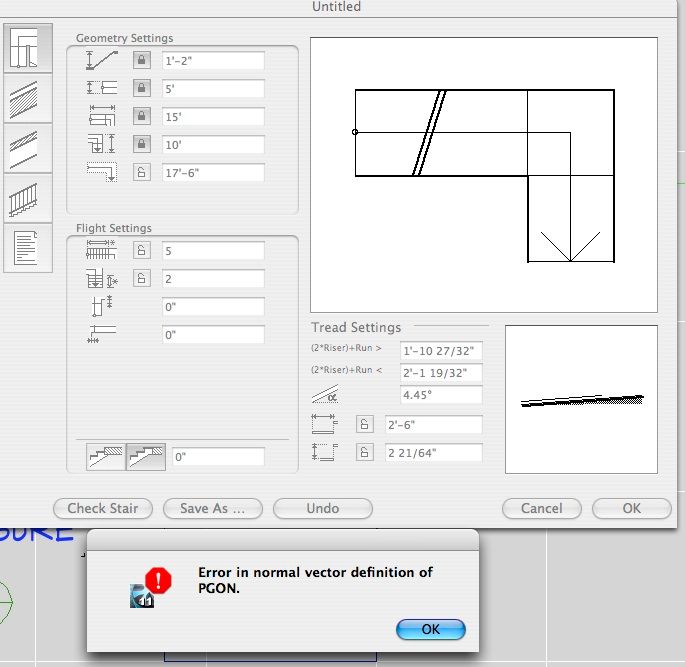Edit the 15' length field
Image resolution: width=685 pixels, height=667 pixels.
pos(213,116)
